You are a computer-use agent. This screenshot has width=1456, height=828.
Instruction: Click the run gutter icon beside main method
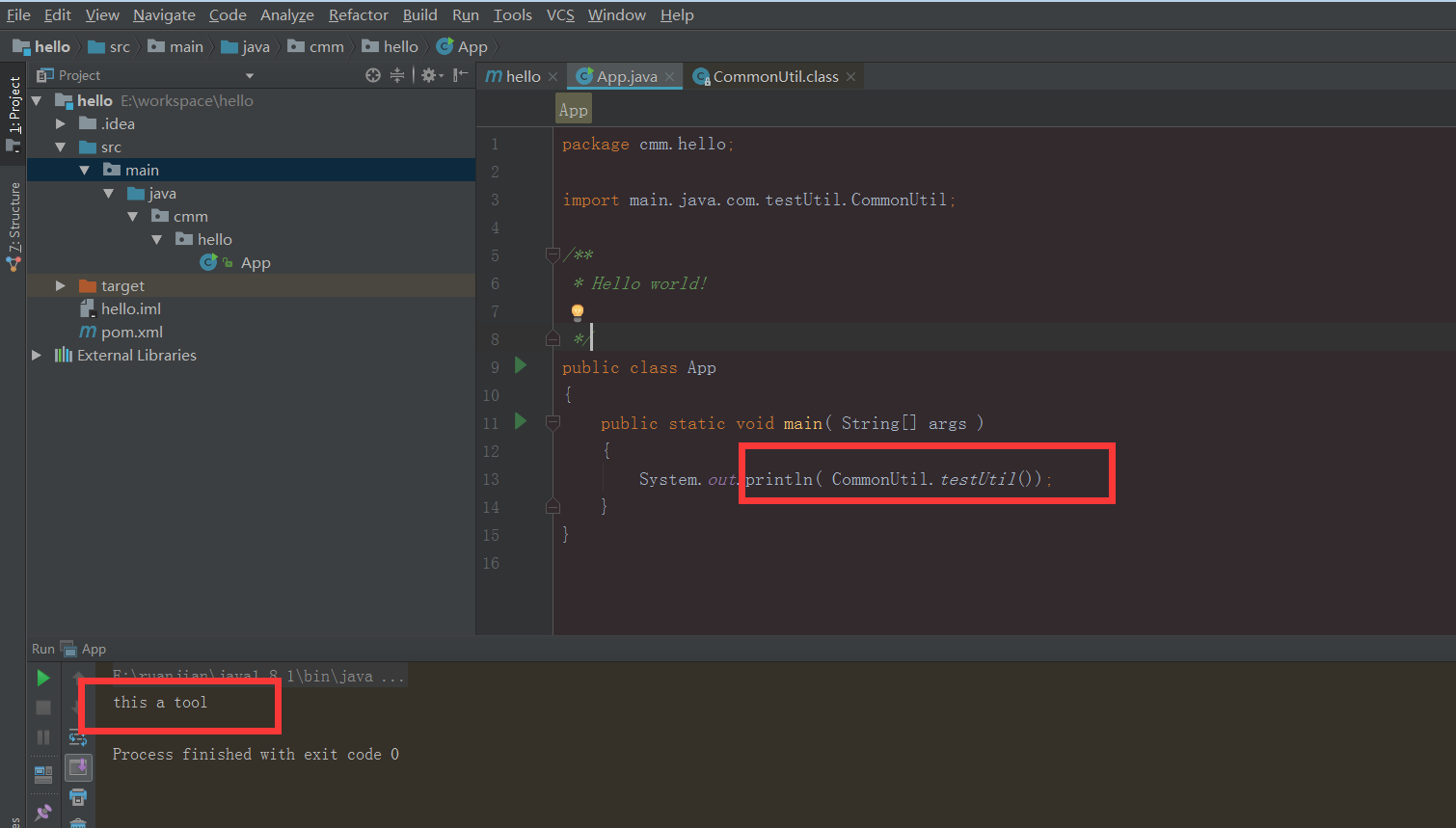(521, 421)
